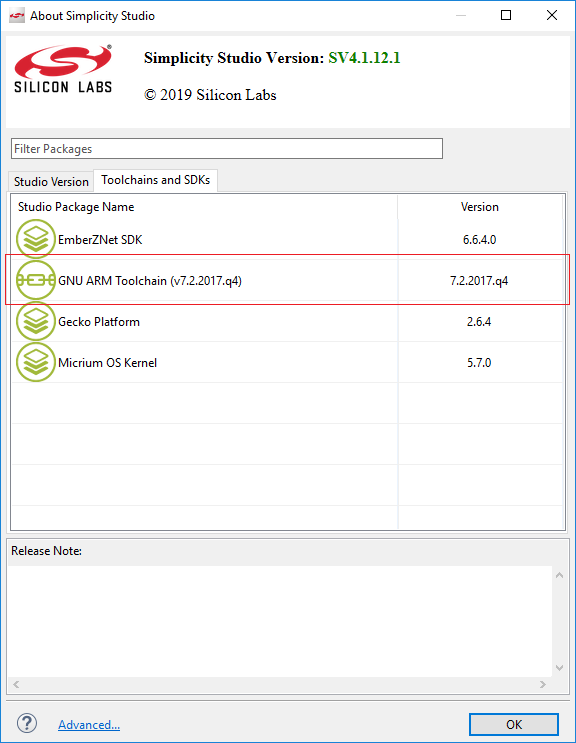576x743 pixels.
Task: Open help via the question mark icon
Action: 27,724
